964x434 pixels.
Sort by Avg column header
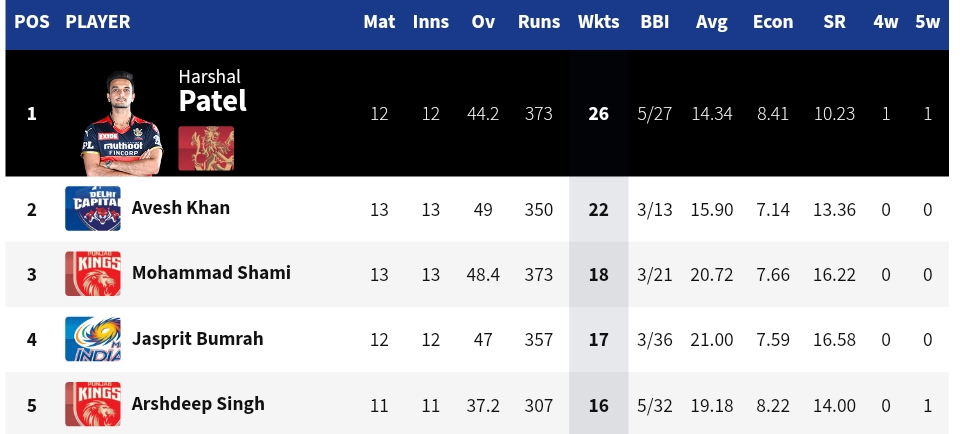tap(711, 23)
